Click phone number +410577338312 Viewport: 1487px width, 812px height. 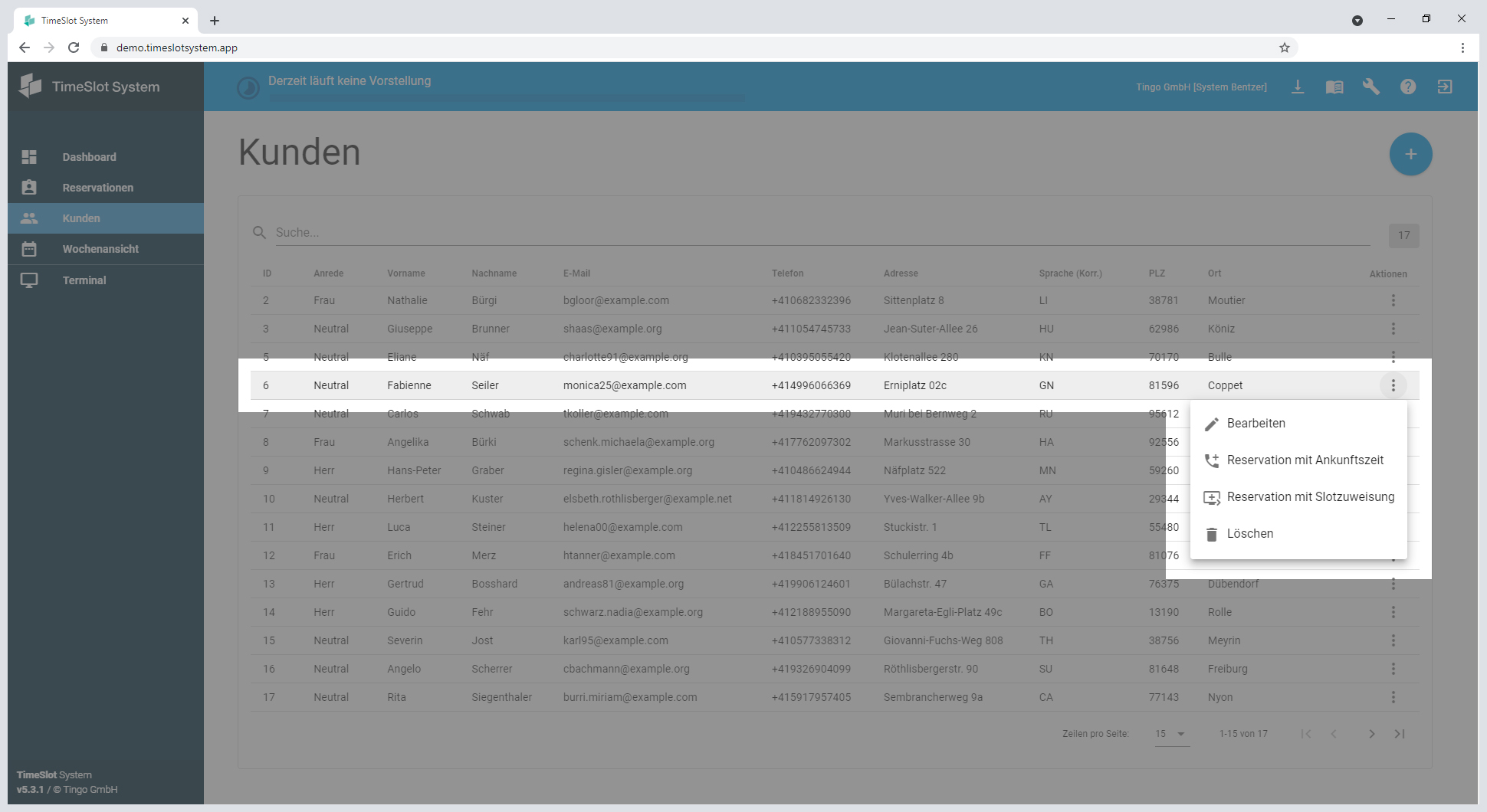811,640
